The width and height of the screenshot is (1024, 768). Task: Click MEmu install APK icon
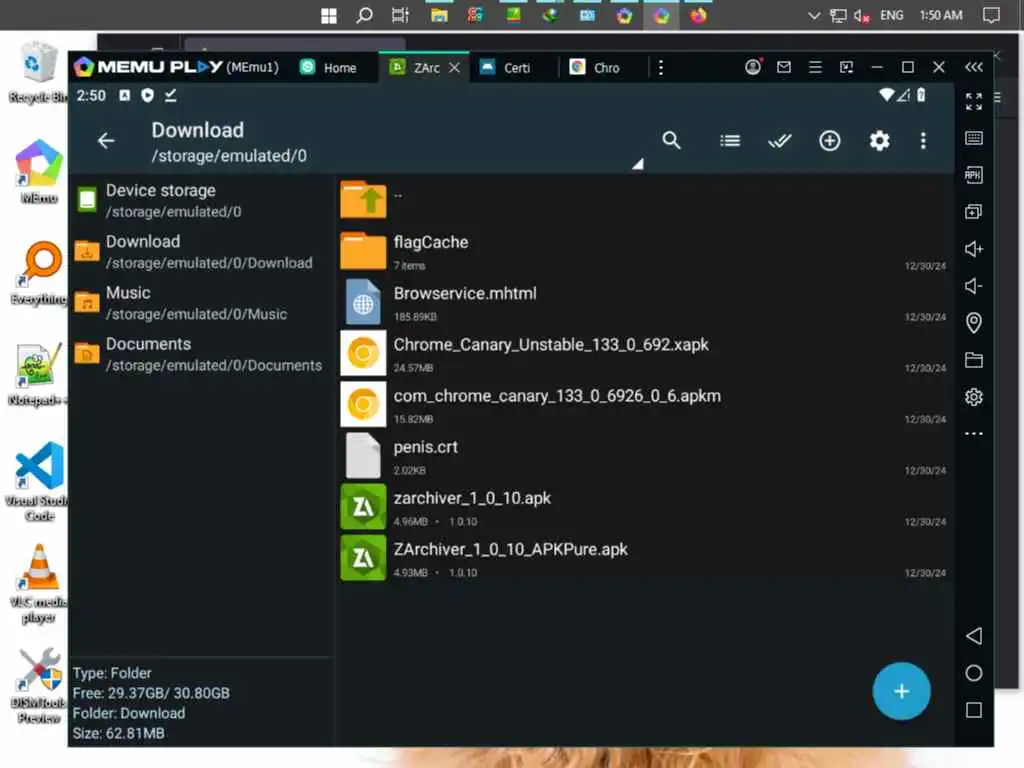click(973, 175)
